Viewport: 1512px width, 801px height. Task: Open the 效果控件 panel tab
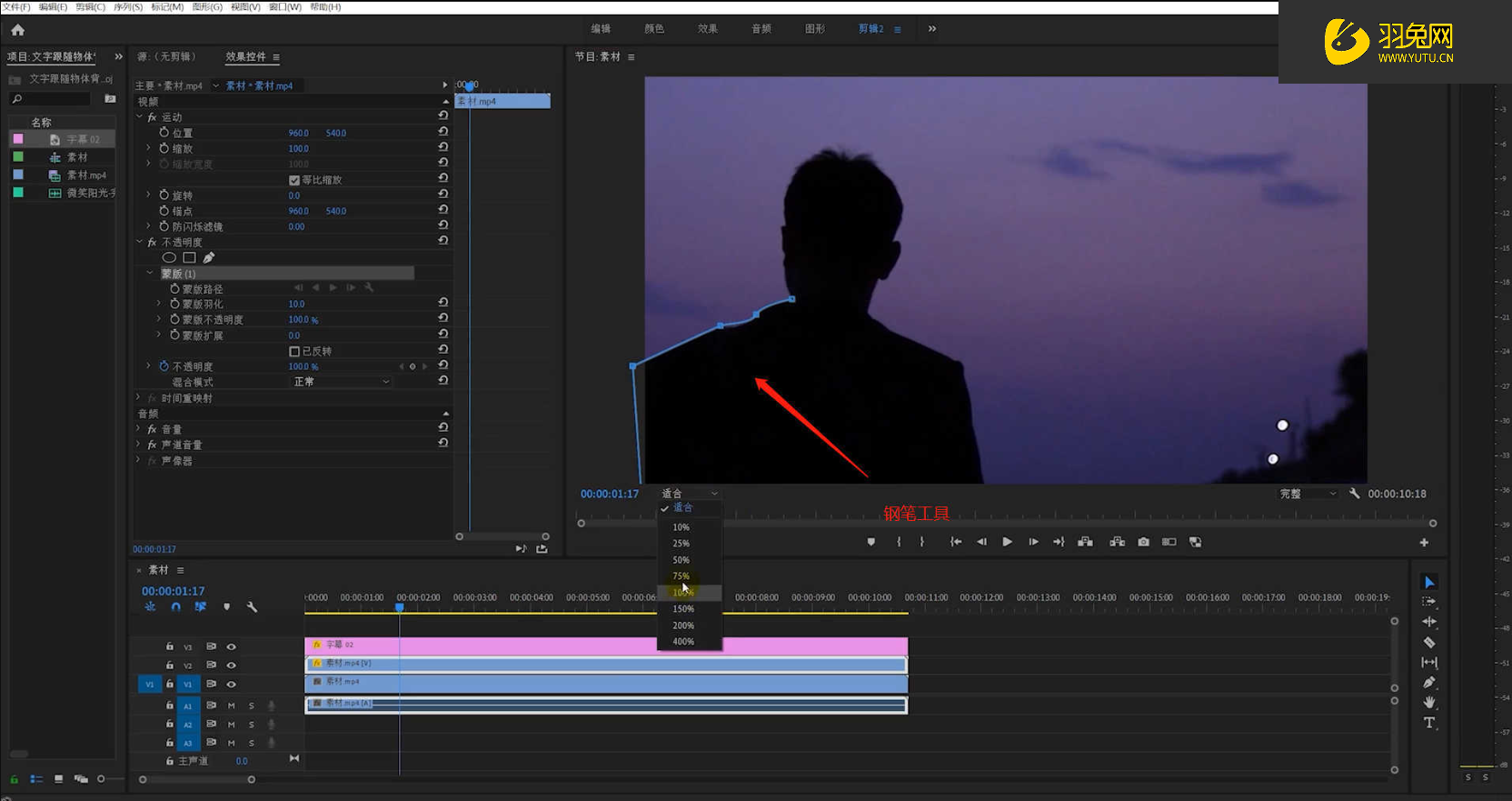tap(246, 56)
